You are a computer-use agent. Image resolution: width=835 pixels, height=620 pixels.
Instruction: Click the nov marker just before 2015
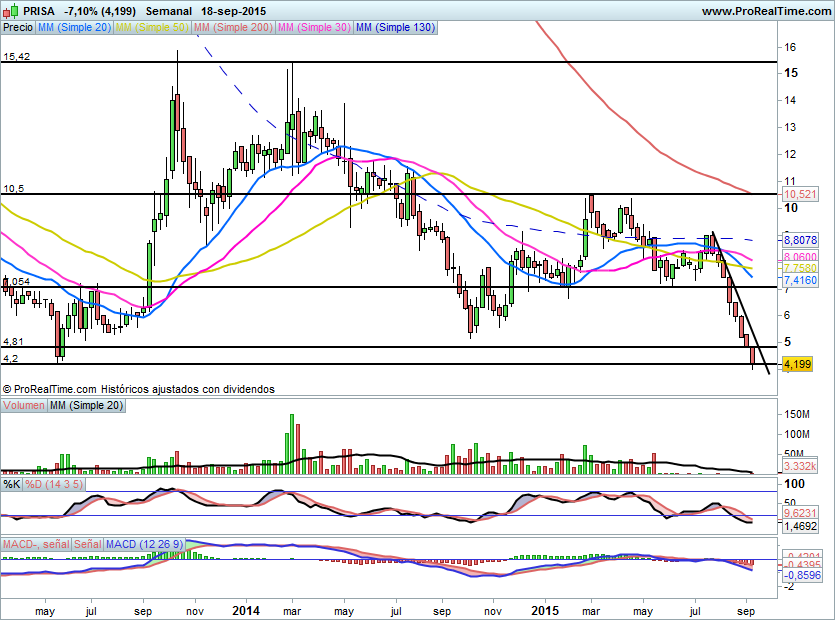click(x=493, y=611)
